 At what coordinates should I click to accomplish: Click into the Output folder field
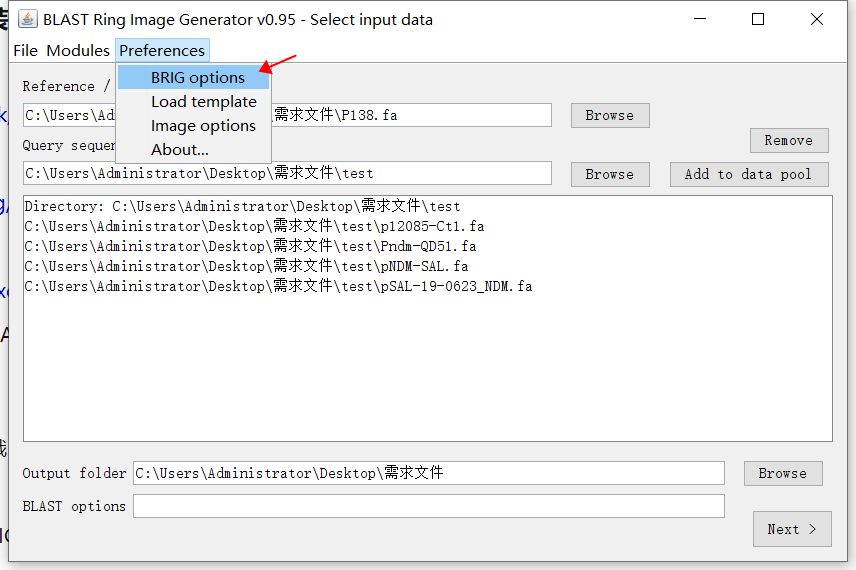429,473
